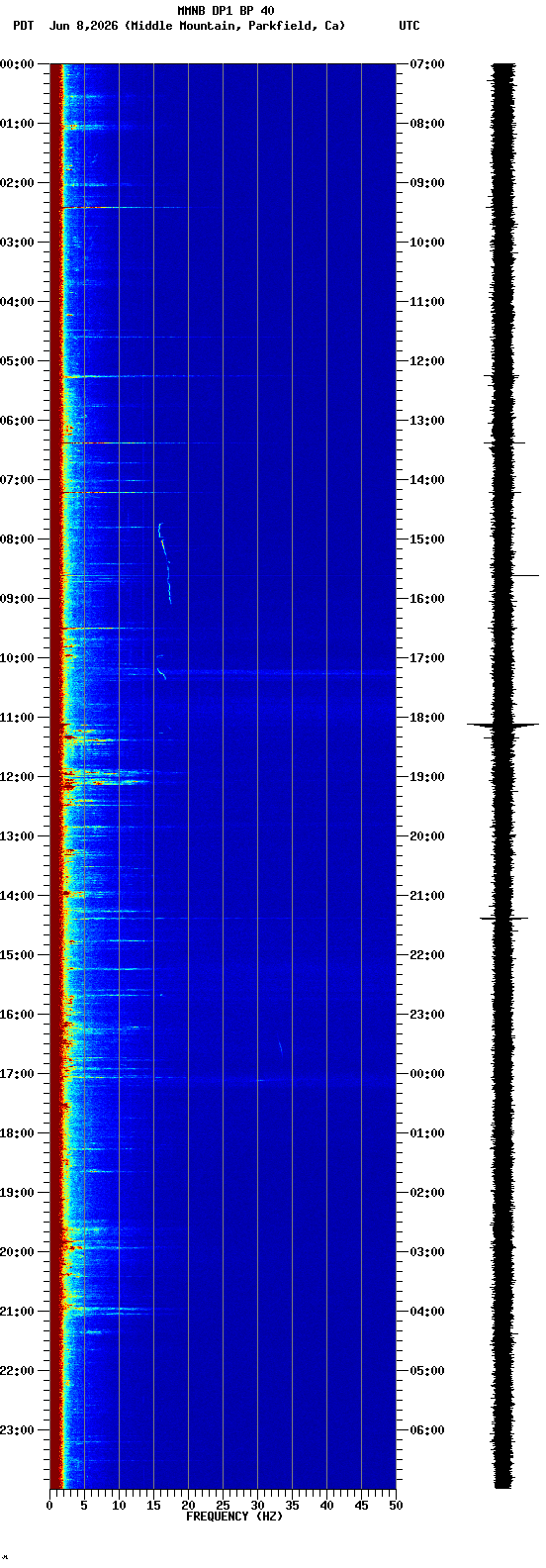Click the date text 'Jun 8,2026'
546x1568 pixels.
point(85,26)
